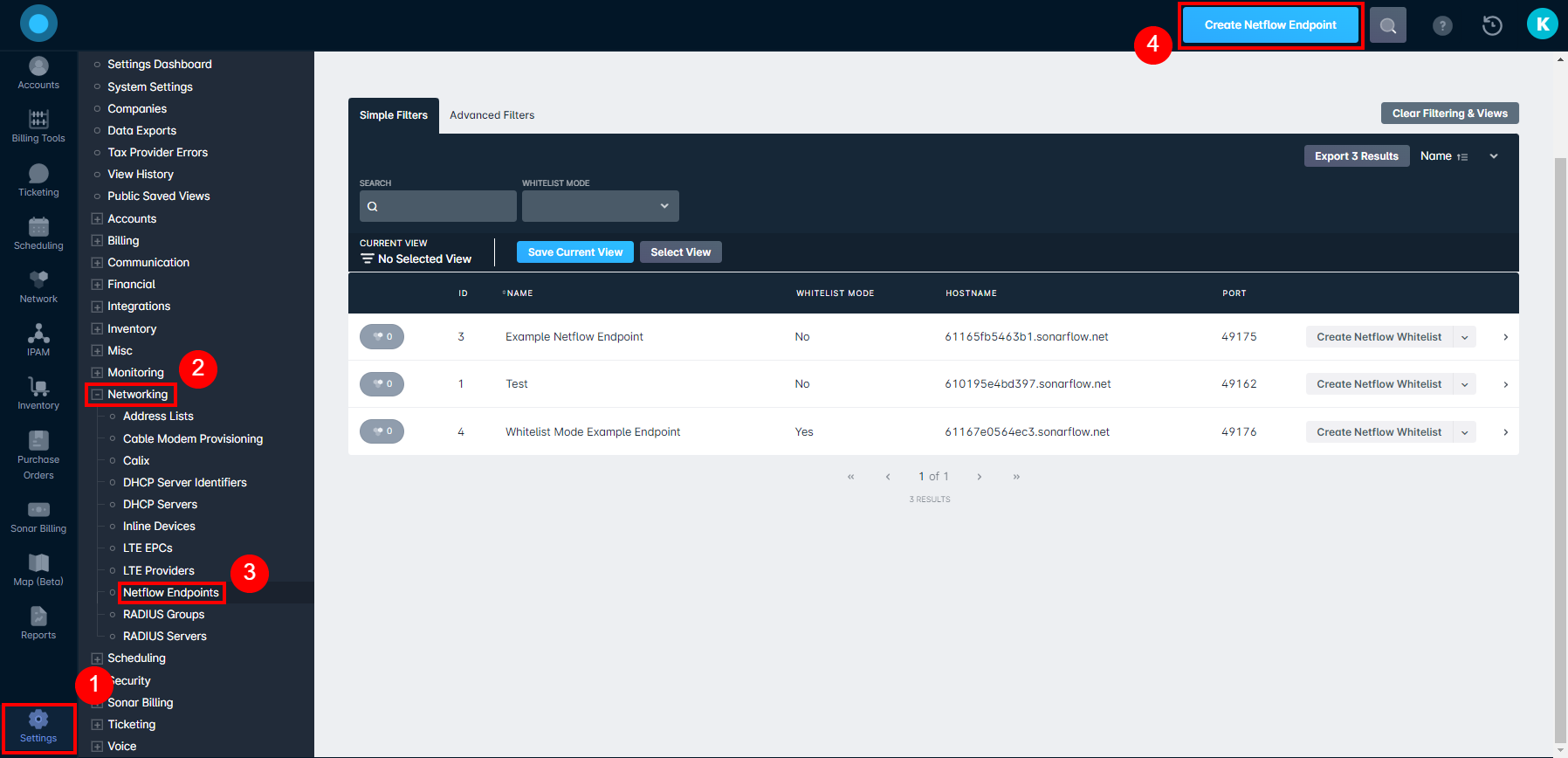The width and height of the screenshot is (1568, 758).
Task: Expand the Integrations tree node
Action: pos(97,307)
